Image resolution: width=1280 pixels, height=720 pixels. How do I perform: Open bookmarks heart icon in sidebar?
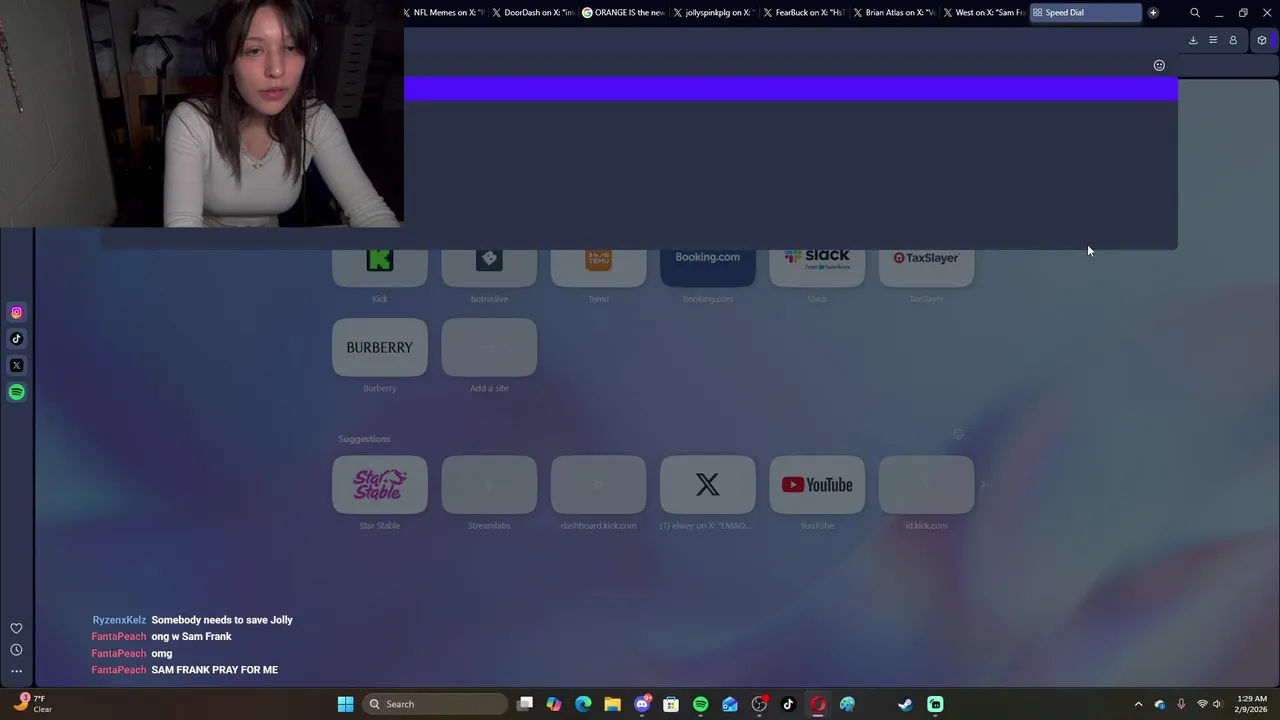(x=16, y=628)
